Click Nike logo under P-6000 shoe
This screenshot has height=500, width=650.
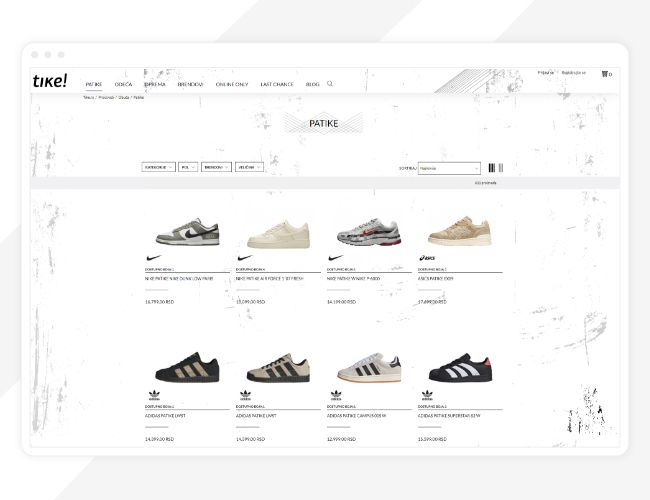pyautogui.click(x=336, y=258)
